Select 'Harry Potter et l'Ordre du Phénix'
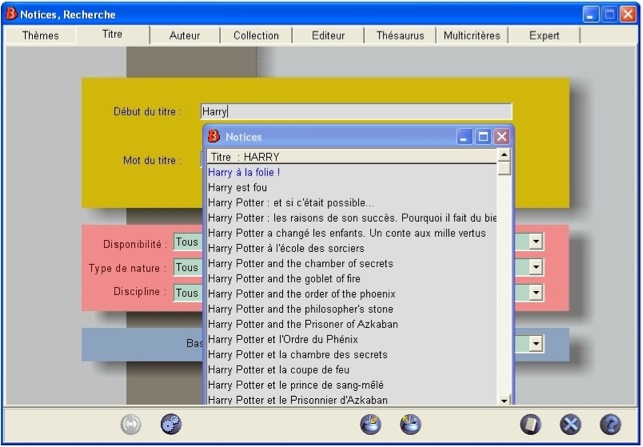Screen dimensions: 643x447 tap(352, 339)
